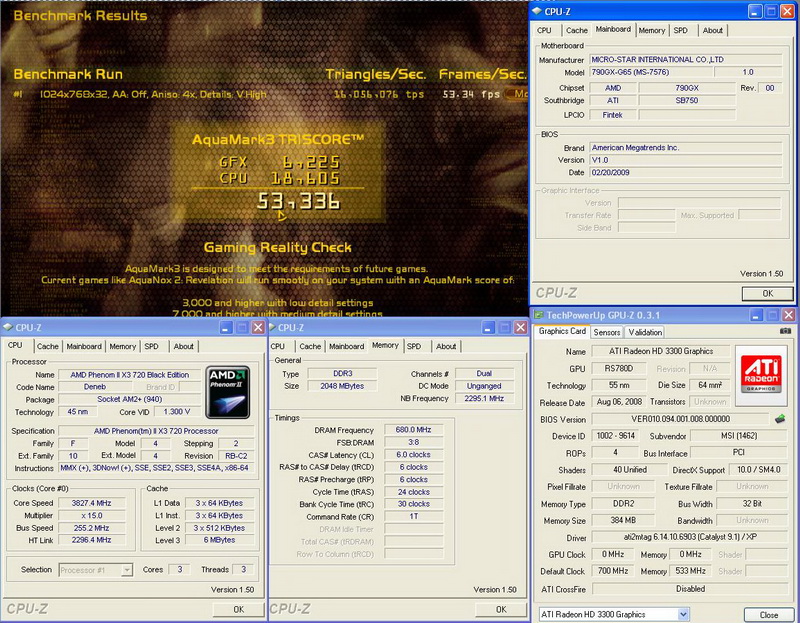This screenshot has width=800, height=623.
Task: Click OK in the CPU-Z Memory window
Action: click(501, 609)
